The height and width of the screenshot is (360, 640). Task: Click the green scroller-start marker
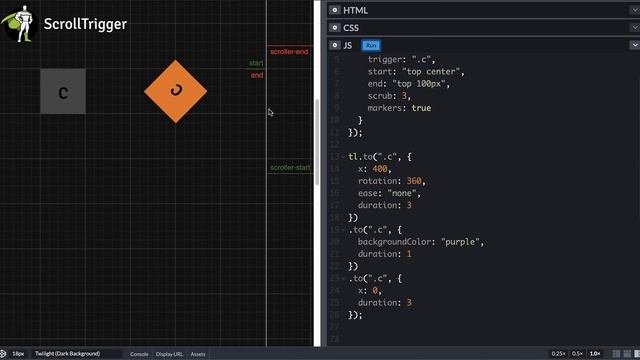[x=290, y=168]
